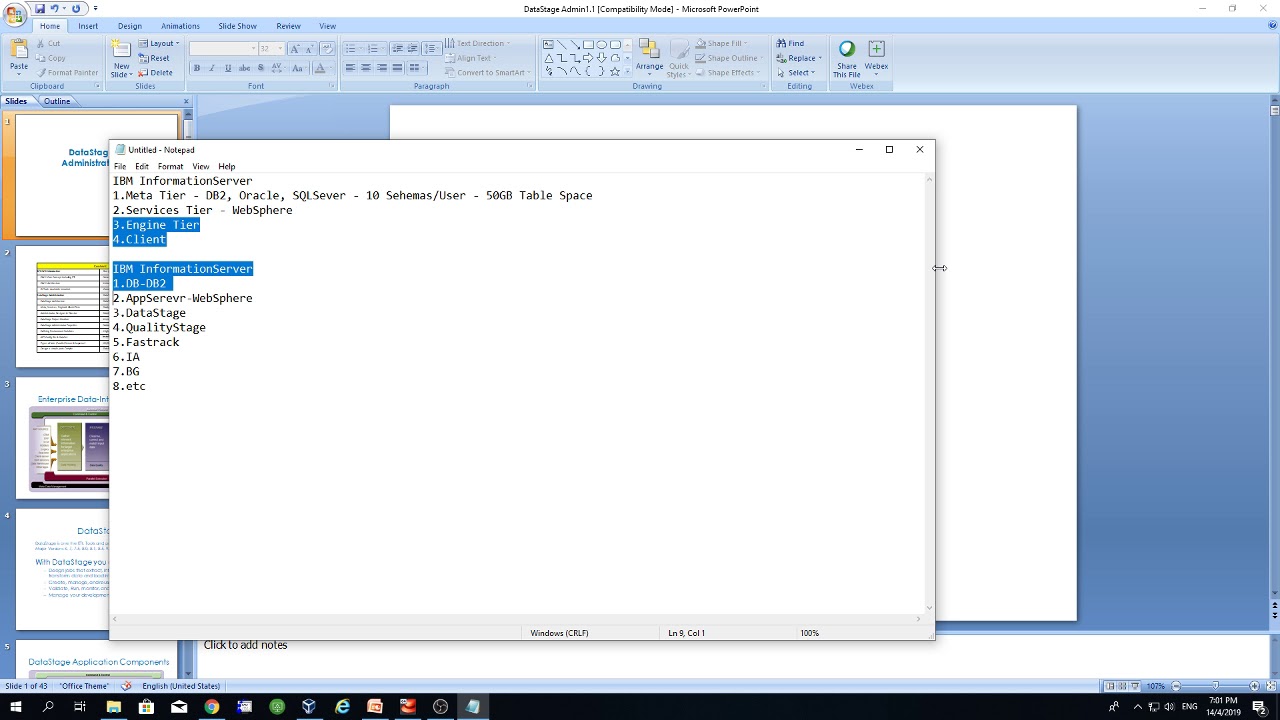Viewport: 1280px width, 720px height.
Task: Reset the slide layout
Action: coord(155,58)
